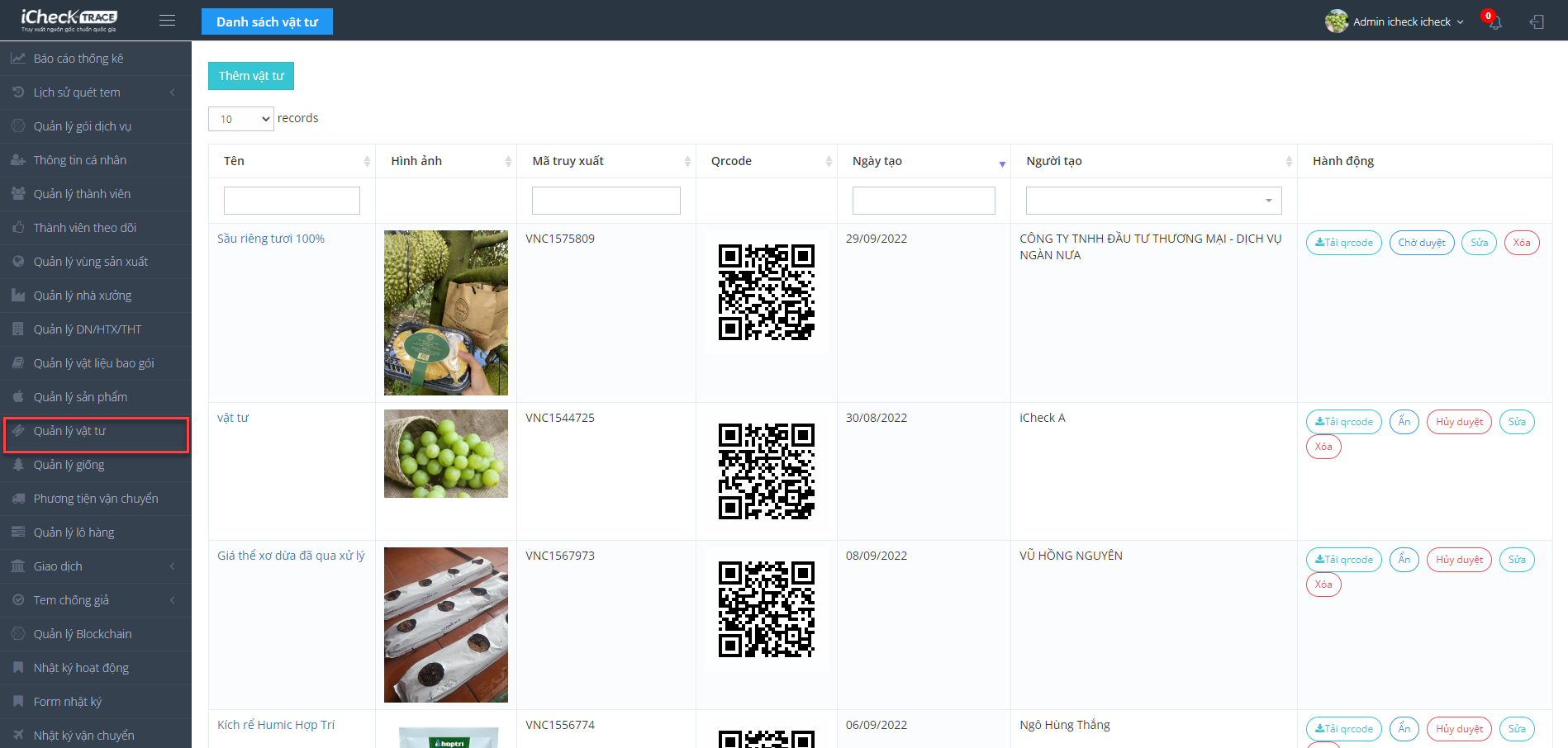Expand the Giao dịch submenu chevron

[173, 566]
